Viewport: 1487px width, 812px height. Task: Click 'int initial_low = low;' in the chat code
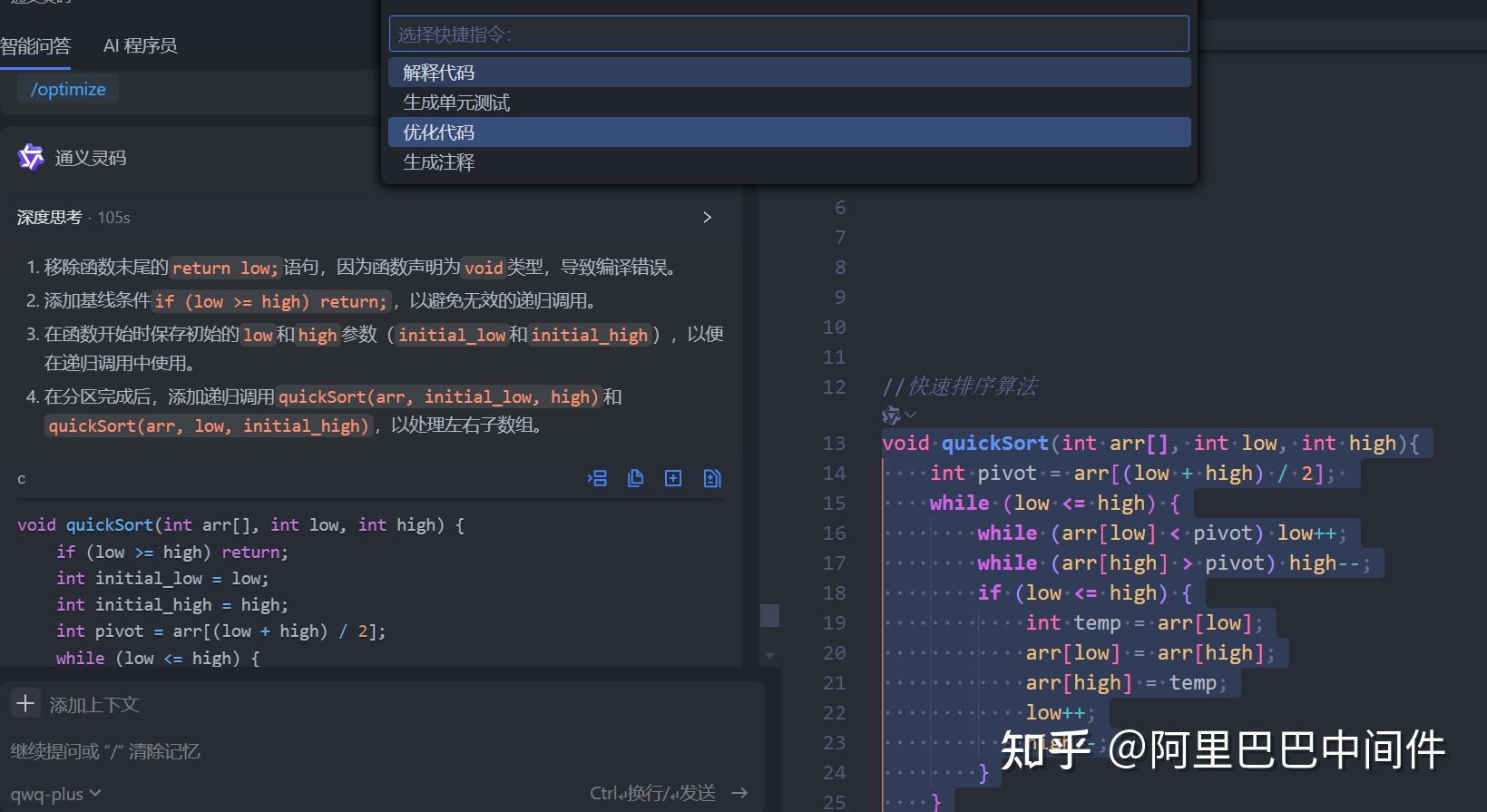[x=162, y=578]
